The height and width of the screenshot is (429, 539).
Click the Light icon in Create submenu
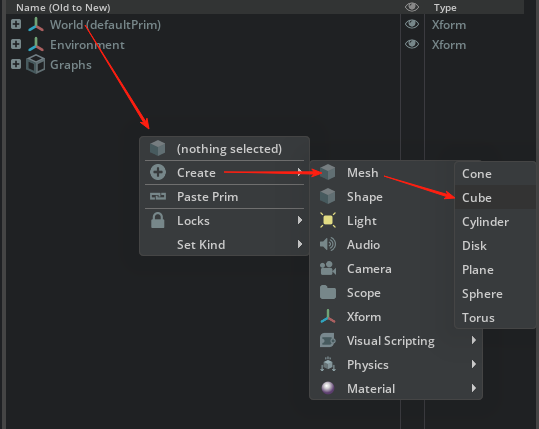coord(328,220)
